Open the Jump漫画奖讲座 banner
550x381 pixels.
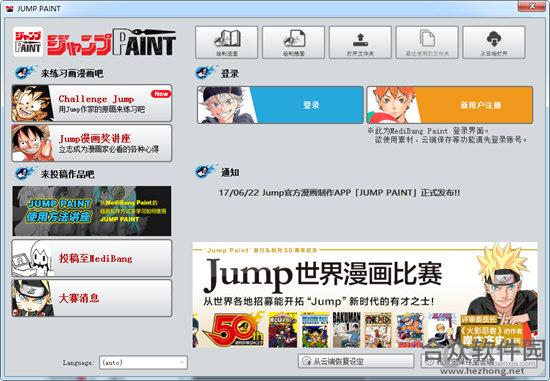tap(92, 143)
